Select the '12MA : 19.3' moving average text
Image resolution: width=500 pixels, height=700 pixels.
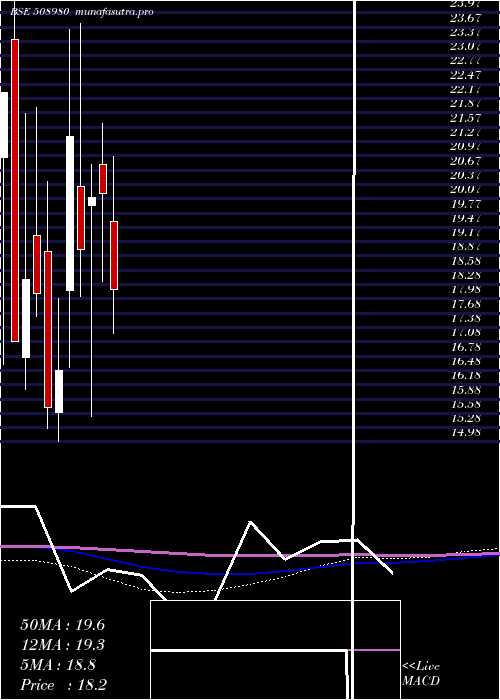[63, 645]
